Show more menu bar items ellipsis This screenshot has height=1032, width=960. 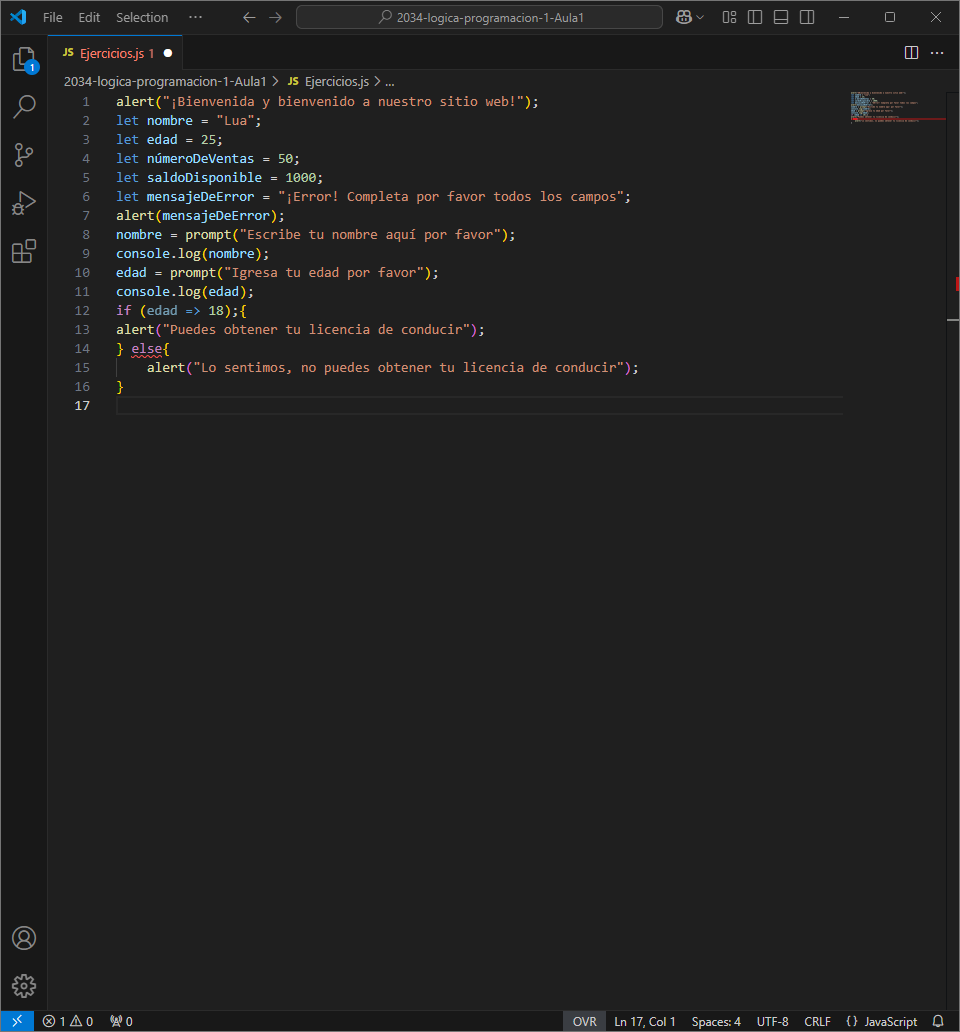click(195, 18)
